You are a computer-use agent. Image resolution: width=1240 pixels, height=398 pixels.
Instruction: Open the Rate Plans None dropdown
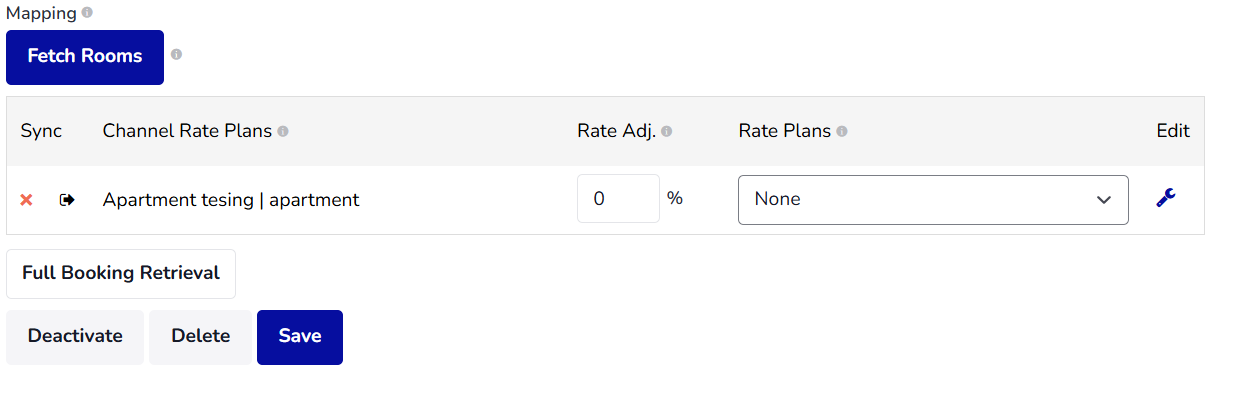click(933, 200)
